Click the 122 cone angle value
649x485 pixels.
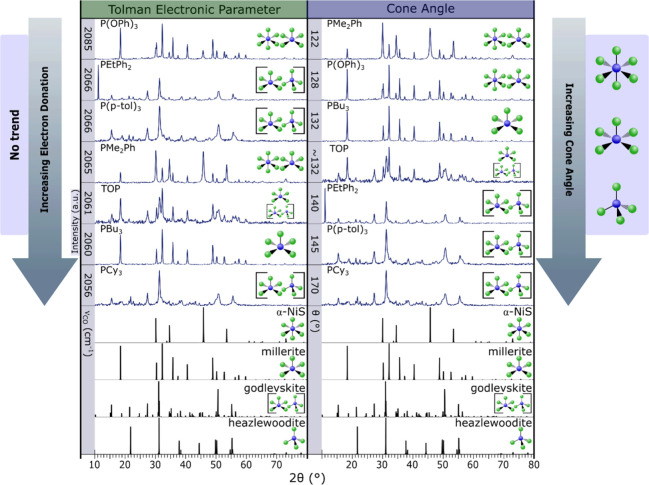315,38
